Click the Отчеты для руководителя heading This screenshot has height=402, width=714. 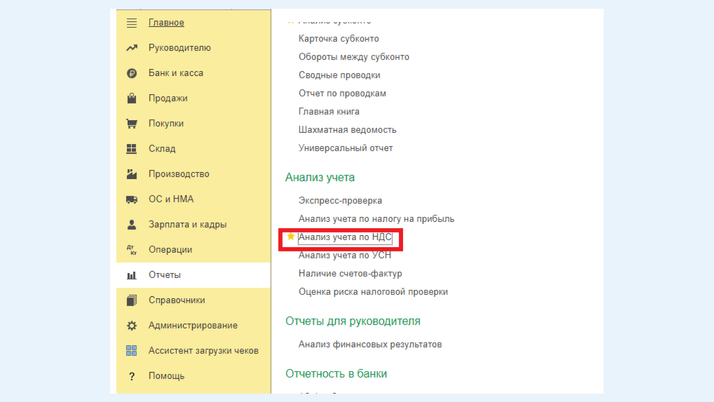click(x=353, y=321)
